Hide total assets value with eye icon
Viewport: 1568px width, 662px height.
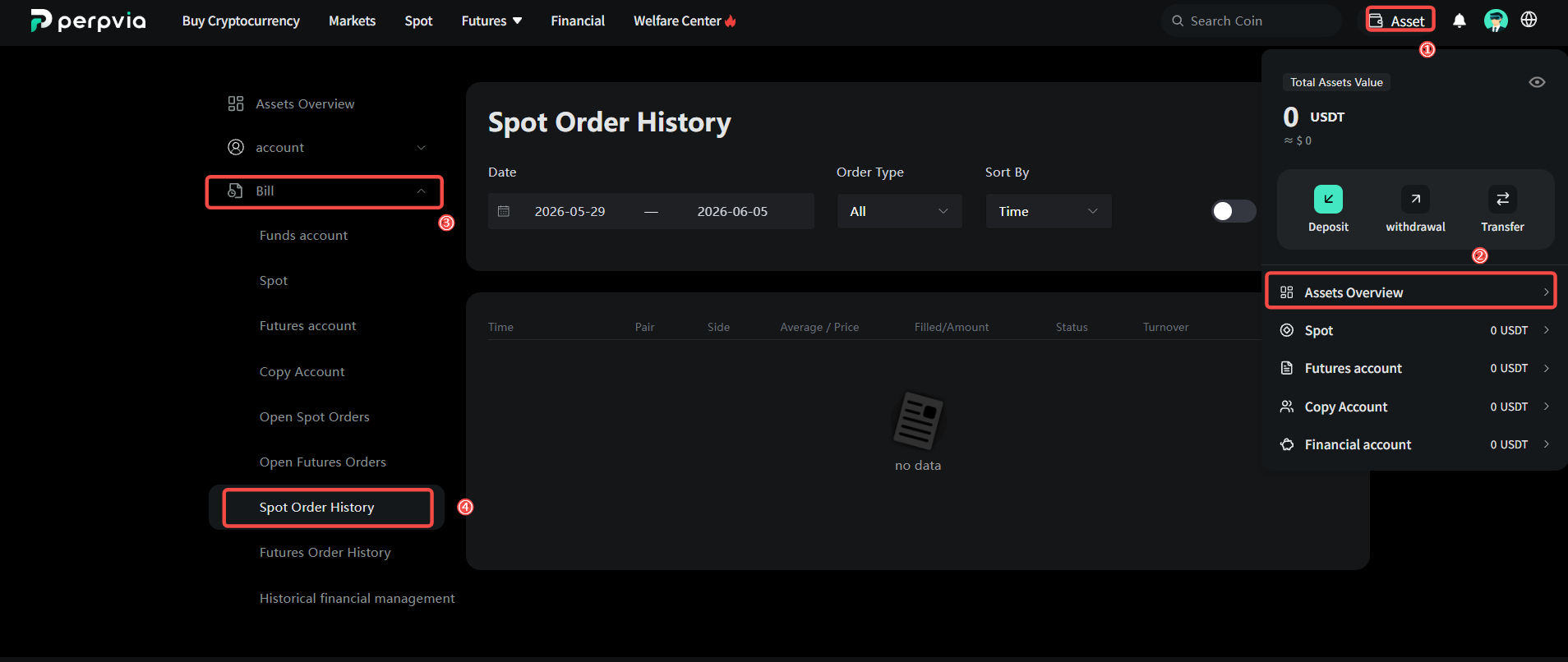(1537, 82)
